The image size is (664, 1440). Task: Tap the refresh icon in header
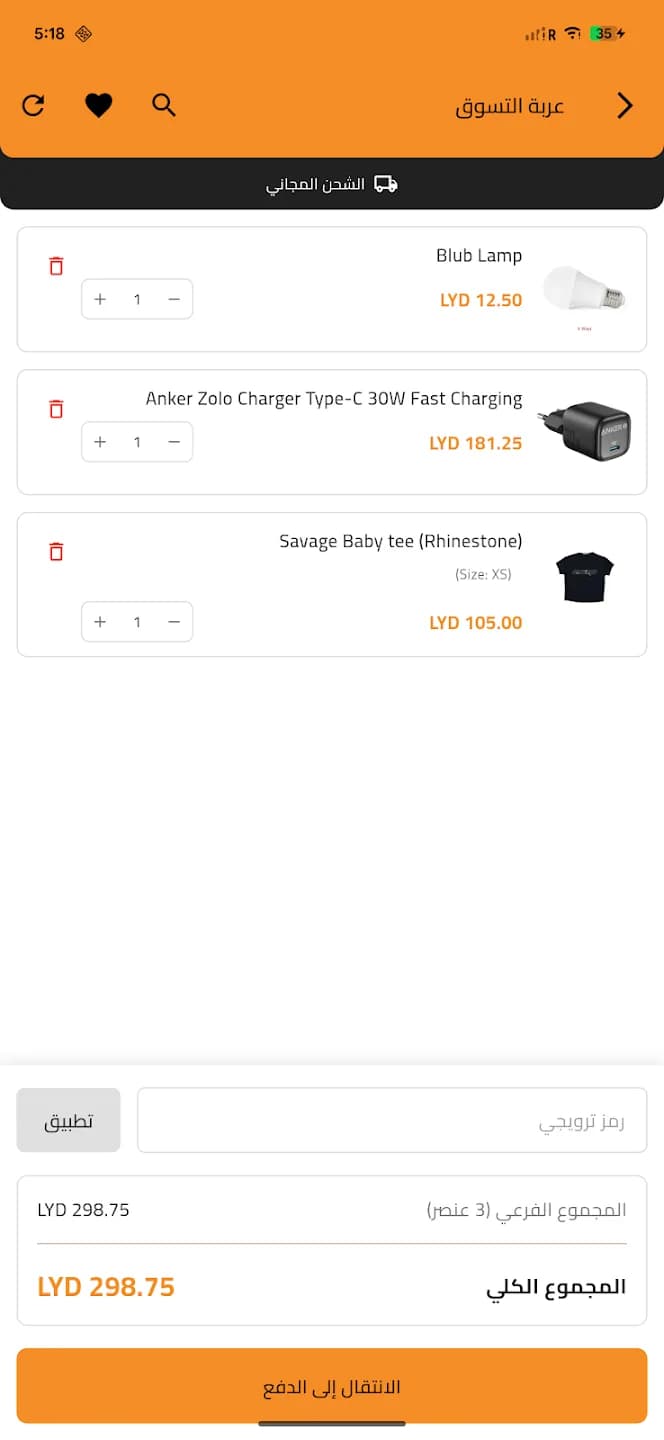tap(33, 105)
